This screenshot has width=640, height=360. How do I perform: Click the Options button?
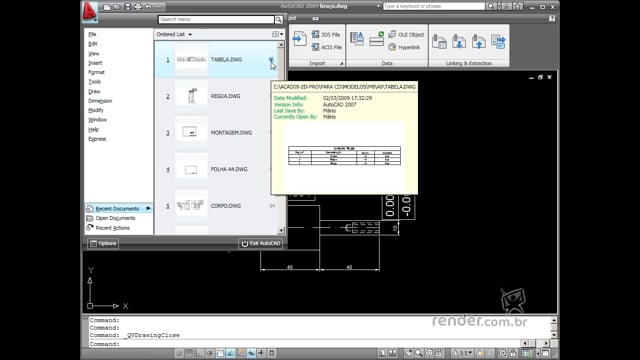pos(103,244)
